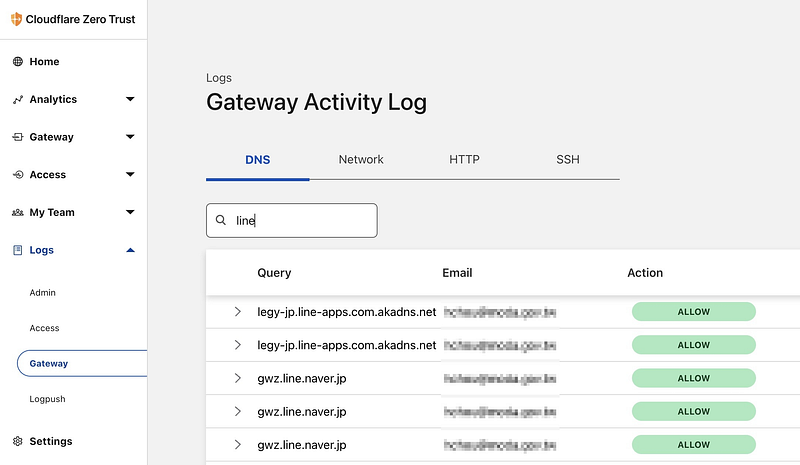This screenshot has width=800, height=465.
Task: Focus the search field containing line
Action: point(292,221)
